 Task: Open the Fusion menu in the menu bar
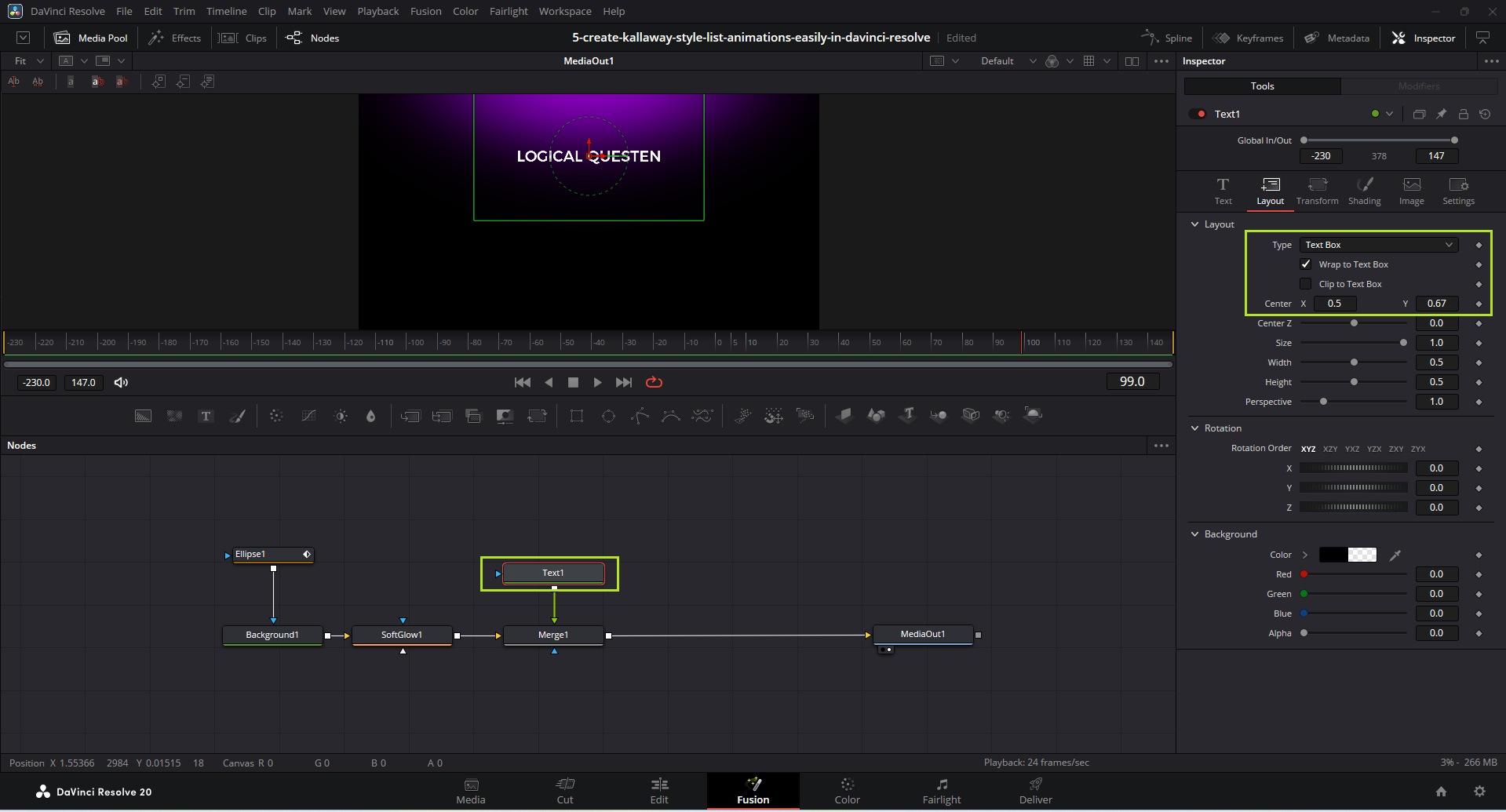[425, 11]
